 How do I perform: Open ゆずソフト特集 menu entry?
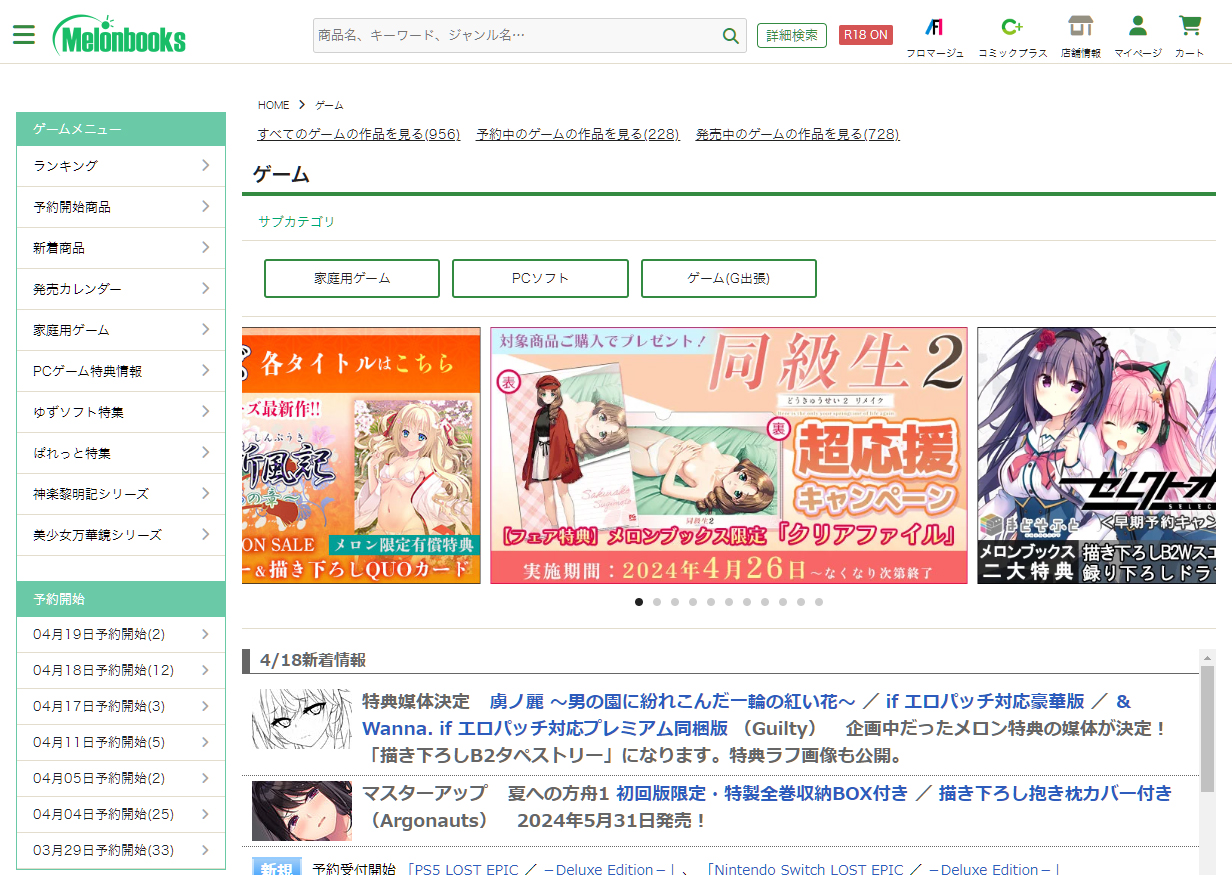pyautogui.click(x=121, y=412)
